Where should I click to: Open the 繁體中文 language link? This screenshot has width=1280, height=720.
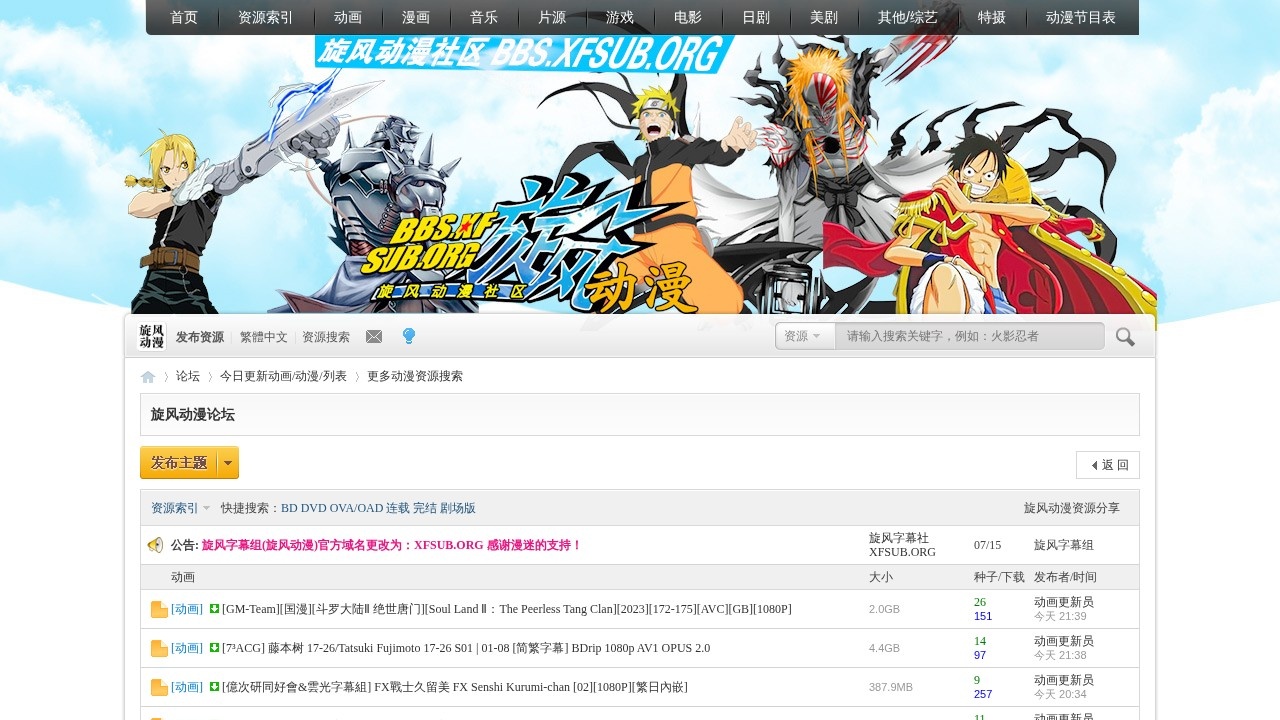[x=264, y=337]
